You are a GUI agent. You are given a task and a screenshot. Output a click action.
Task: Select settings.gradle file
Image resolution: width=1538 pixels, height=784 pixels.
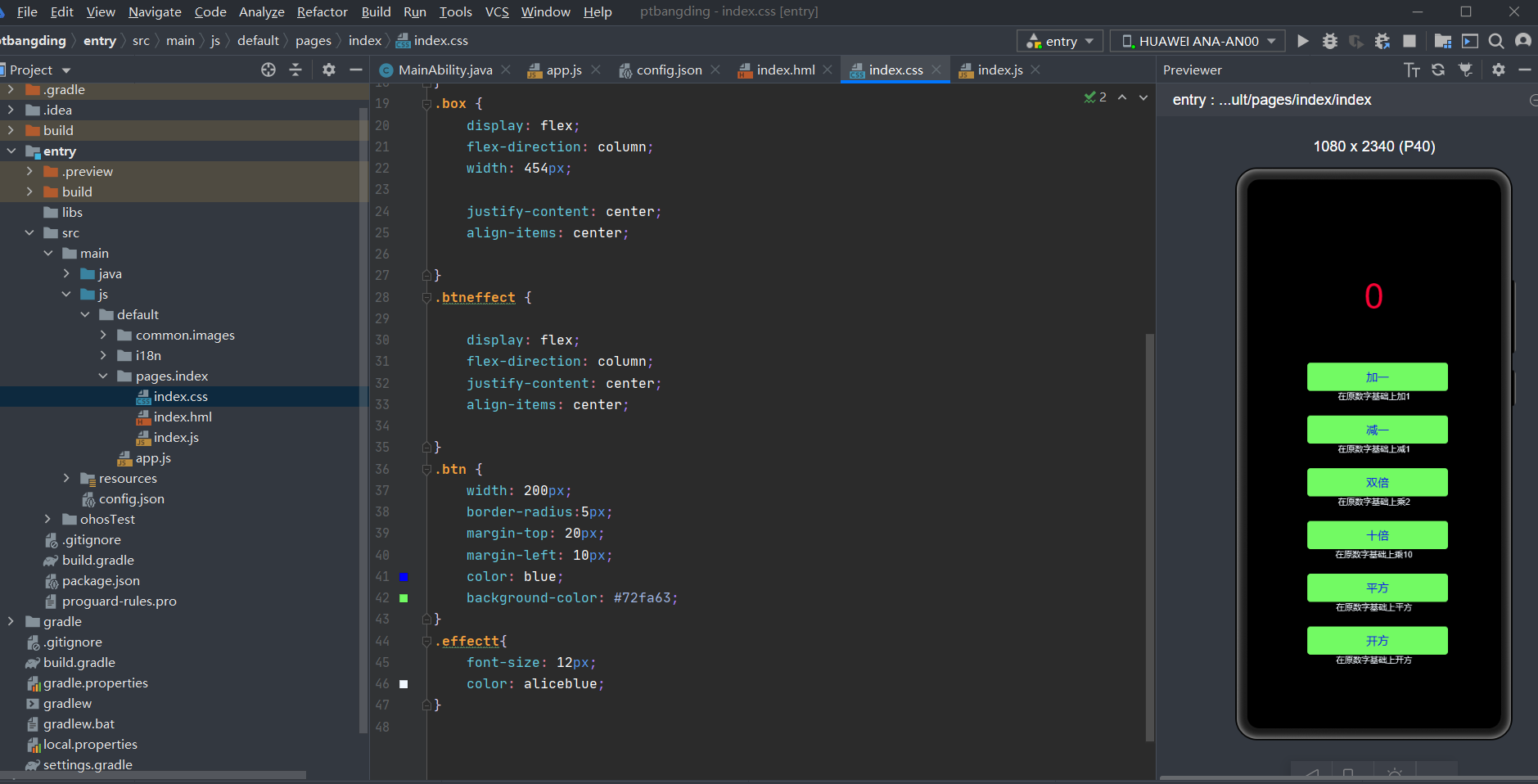click(x=88, y=764)
